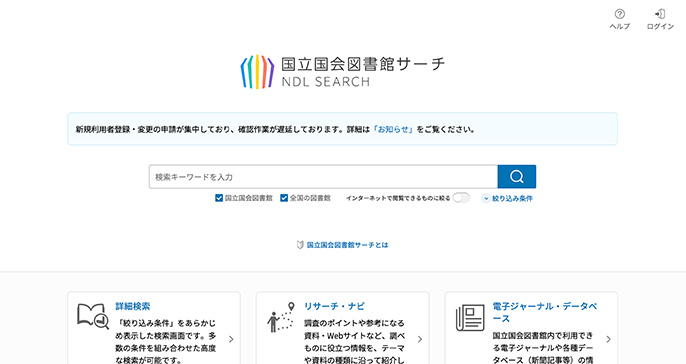Click the book icon beside 国立国会図書館サーチとは
Screen dimensions: 686x364
300,245
